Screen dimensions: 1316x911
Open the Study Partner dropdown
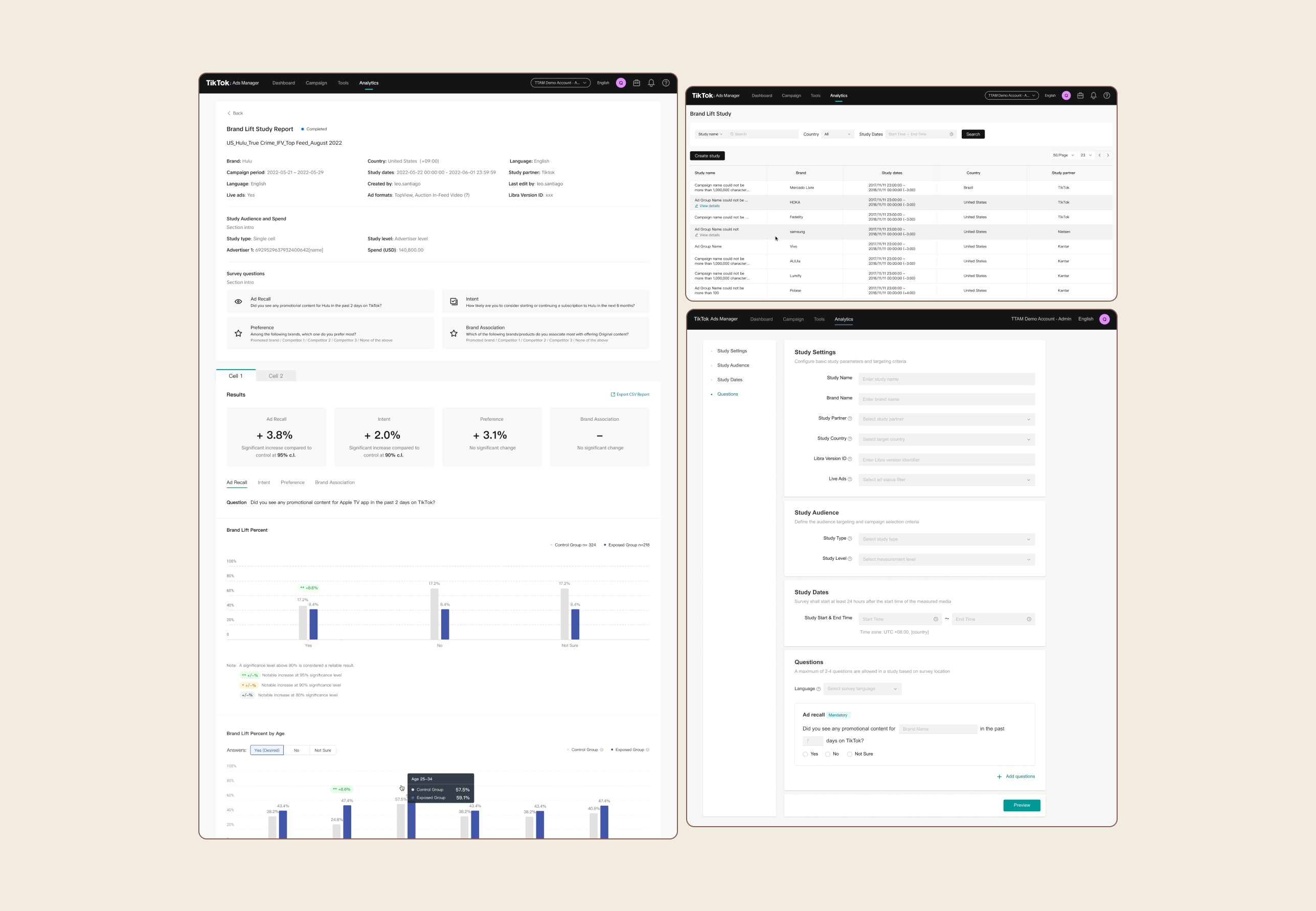(x=946, y=419)
